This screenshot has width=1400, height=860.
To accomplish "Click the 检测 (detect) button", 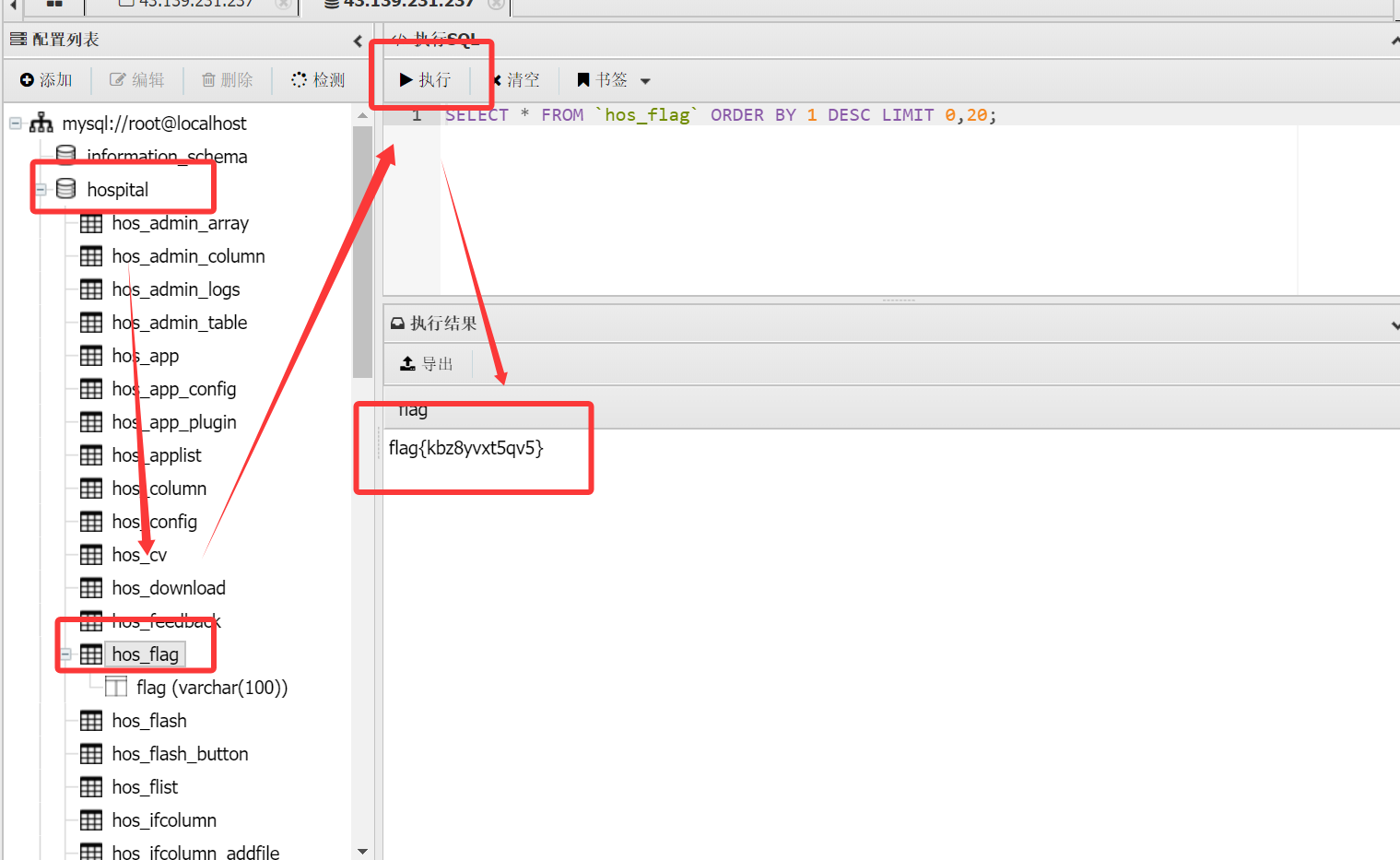I will [x=318, y=80].
